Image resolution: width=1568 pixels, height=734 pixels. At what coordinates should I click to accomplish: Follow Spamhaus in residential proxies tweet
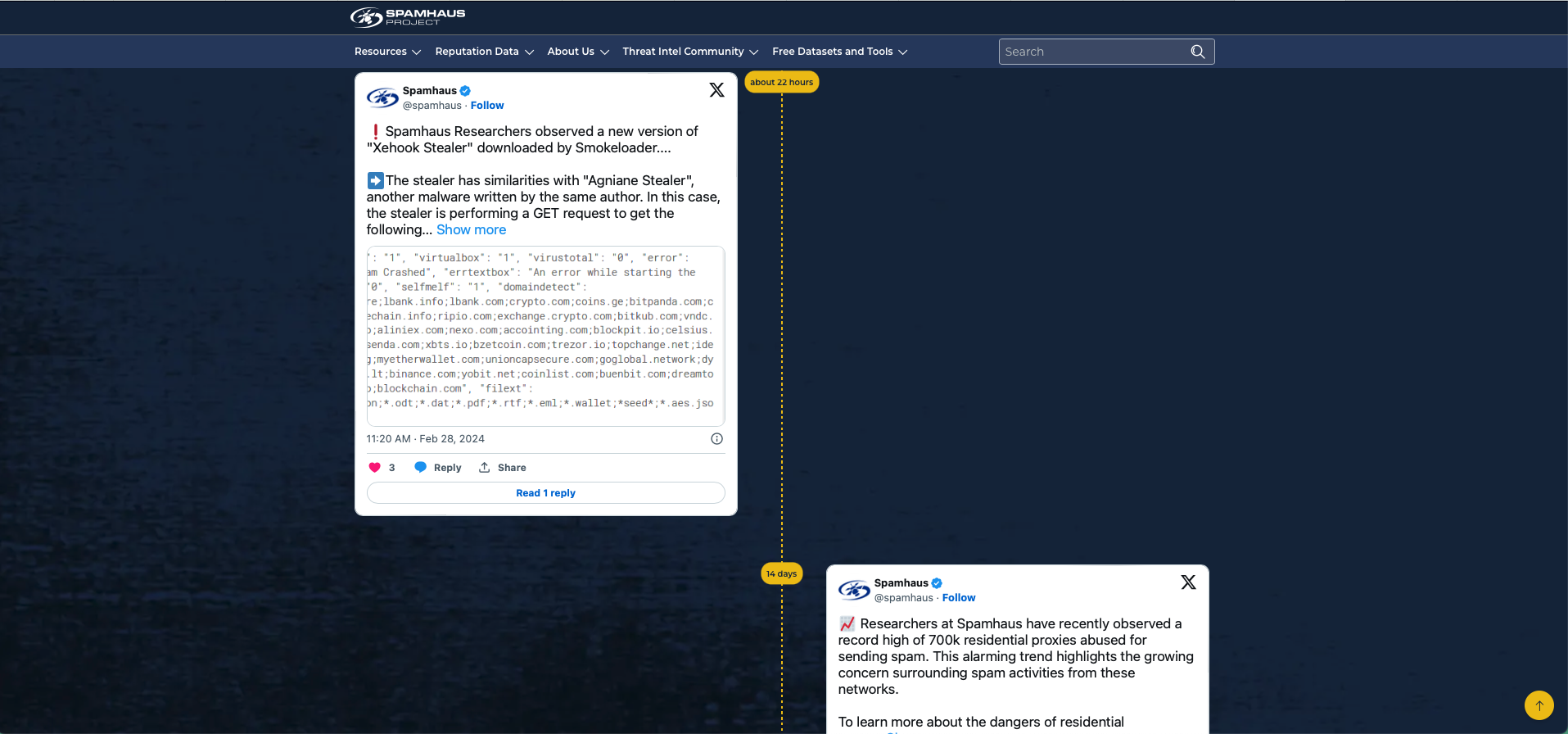coord(959,598)
